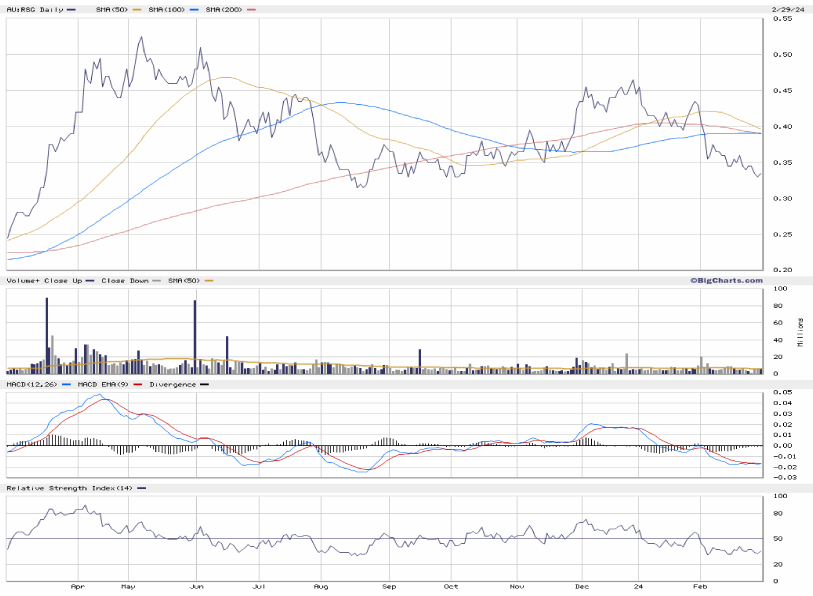The image size is (813, 596).
Task: Click the Relative Strength Index(14) label
Action: tap(68, 488)
